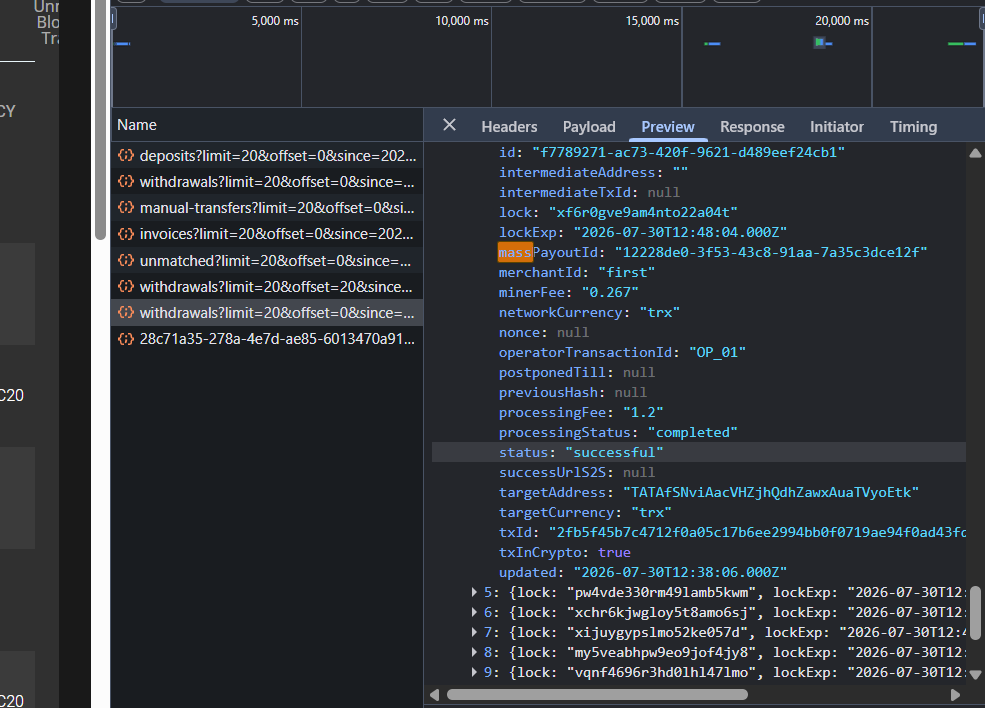
Task: Click the horizontal scrollbar thumb in preview
Action: click(597, 695)
